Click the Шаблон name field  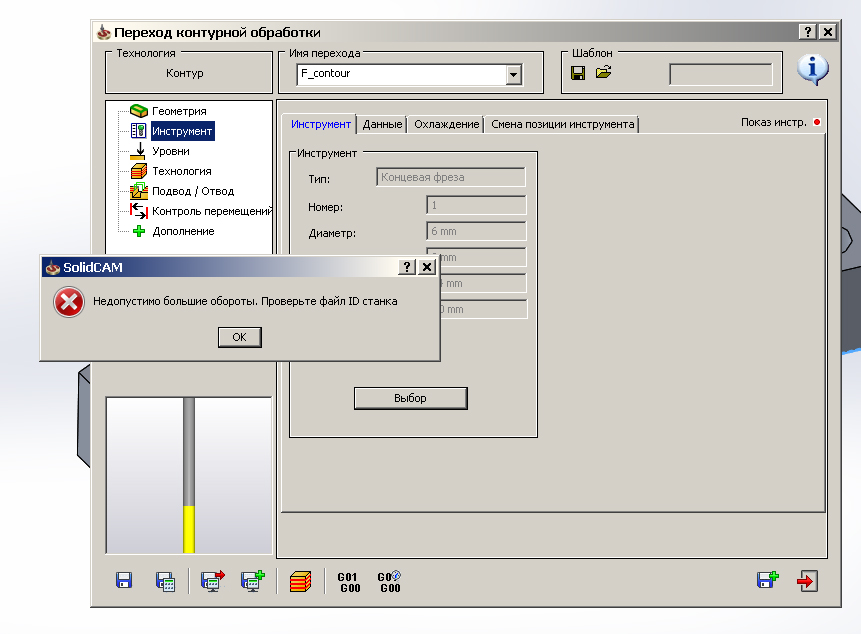720,75
